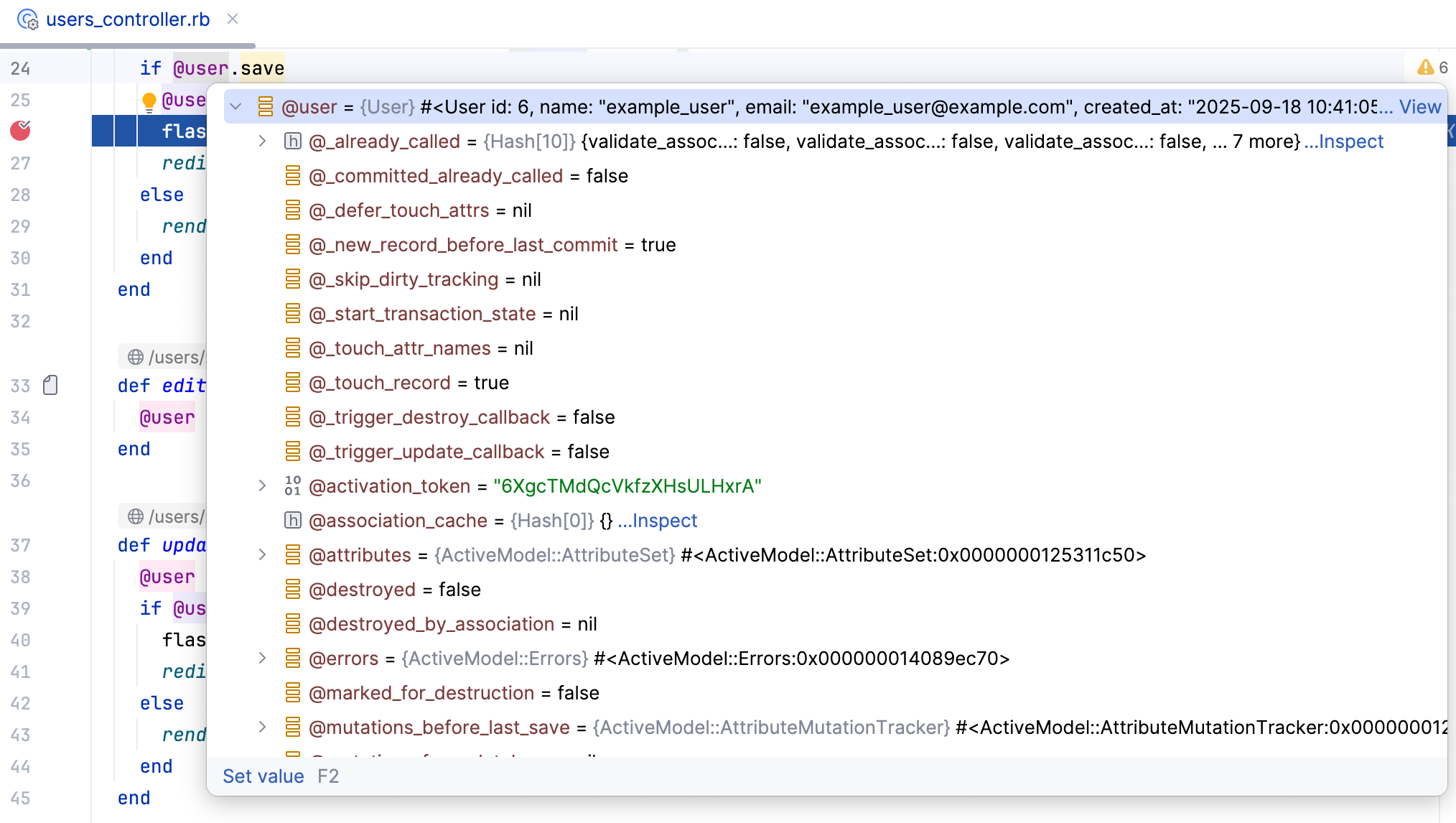This screenshot has height=823, width=1456.
Task: Click the globe icon on the /users/ hint above def edit
Action: 136,357
